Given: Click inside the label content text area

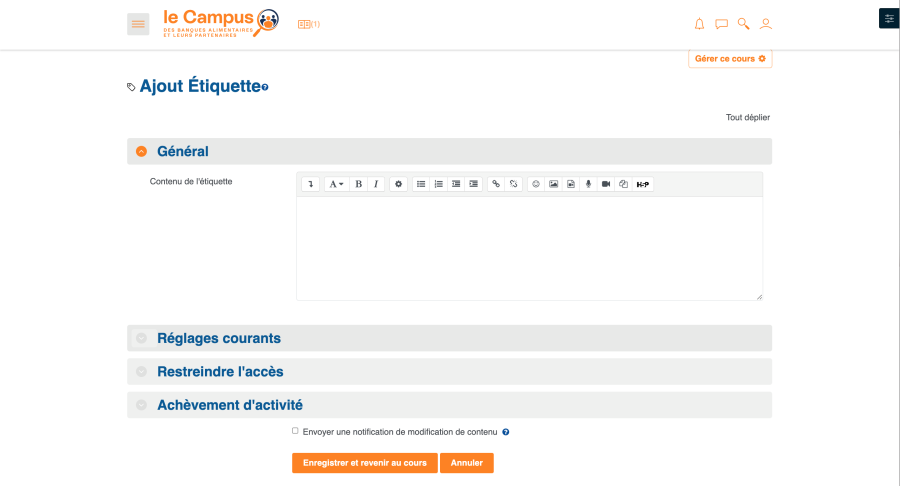Looking at the screenshot, I should click(529, 248).
